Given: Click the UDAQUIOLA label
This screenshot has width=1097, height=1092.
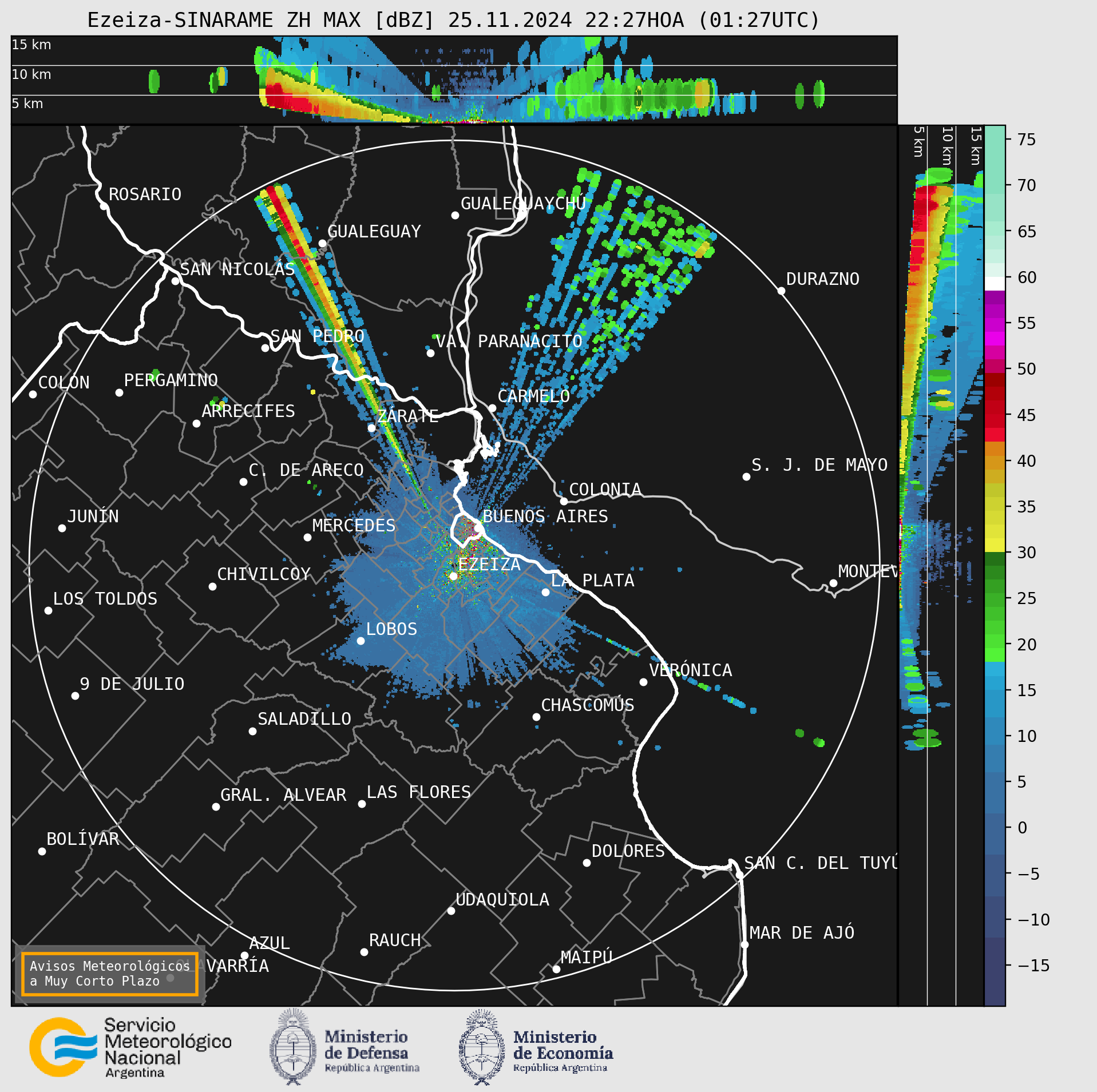Looking at the screenshot, I should click(x=502, y=900).
